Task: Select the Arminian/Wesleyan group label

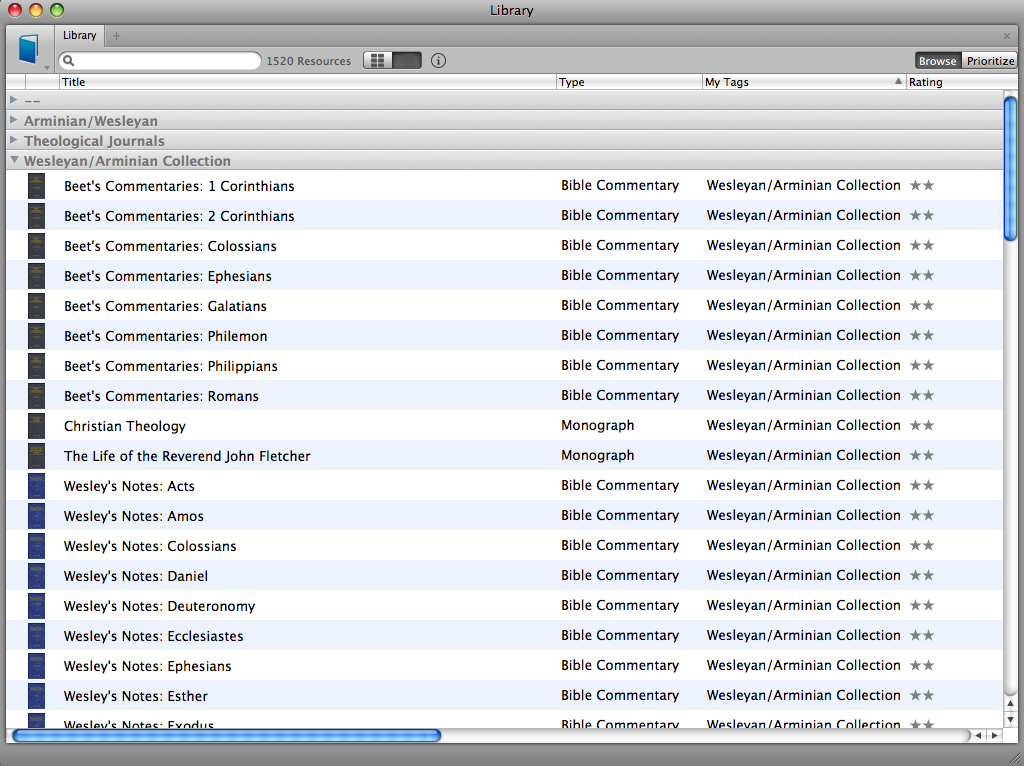Action: (91, 121)
